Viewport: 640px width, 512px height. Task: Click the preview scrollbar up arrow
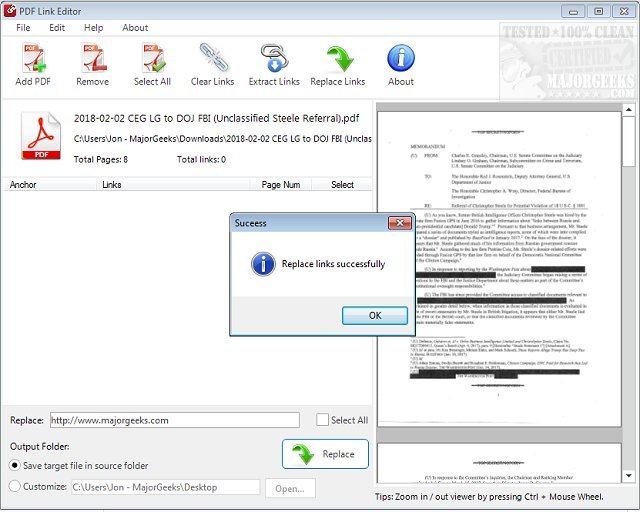629,109
